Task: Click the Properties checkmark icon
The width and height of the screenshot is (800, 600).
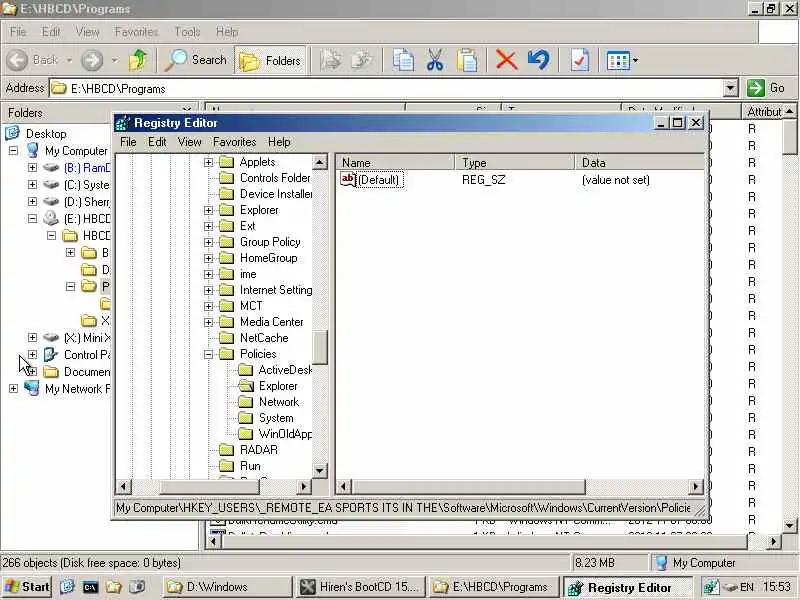Action: tap(580, 60)
